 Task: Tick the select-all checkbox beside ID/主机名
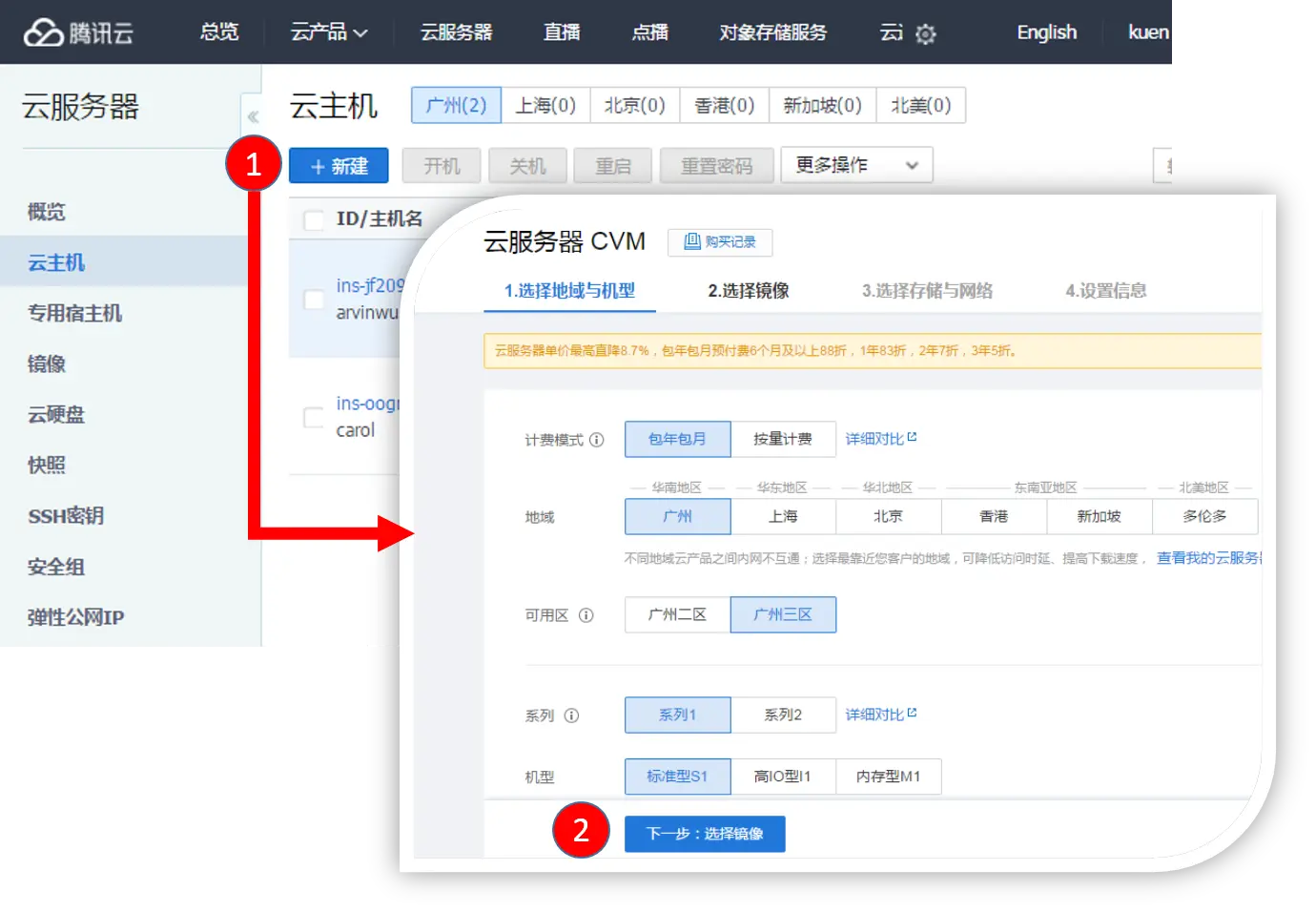pos(313,219)
